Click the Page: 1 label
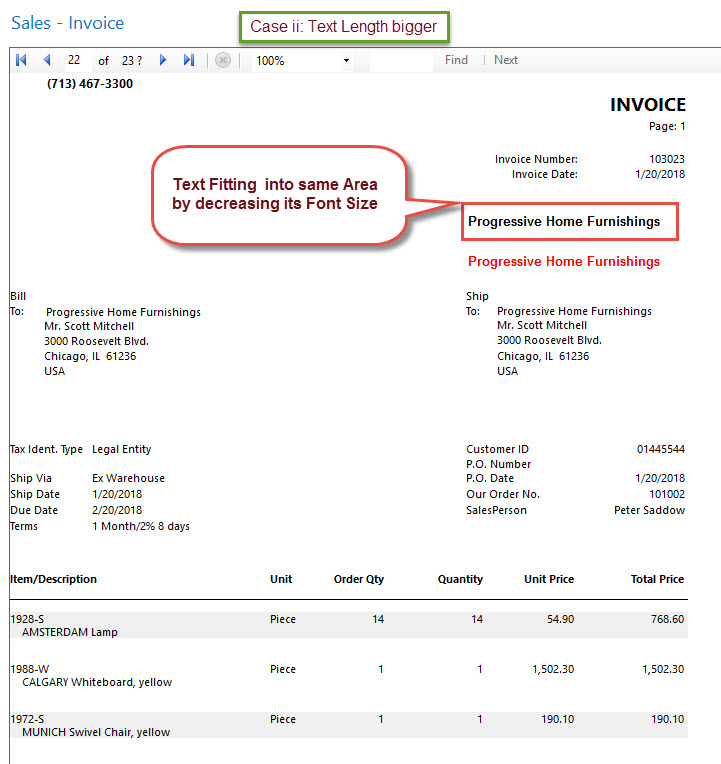The height and width of the screenshot is (764, 721). point(667,127)
